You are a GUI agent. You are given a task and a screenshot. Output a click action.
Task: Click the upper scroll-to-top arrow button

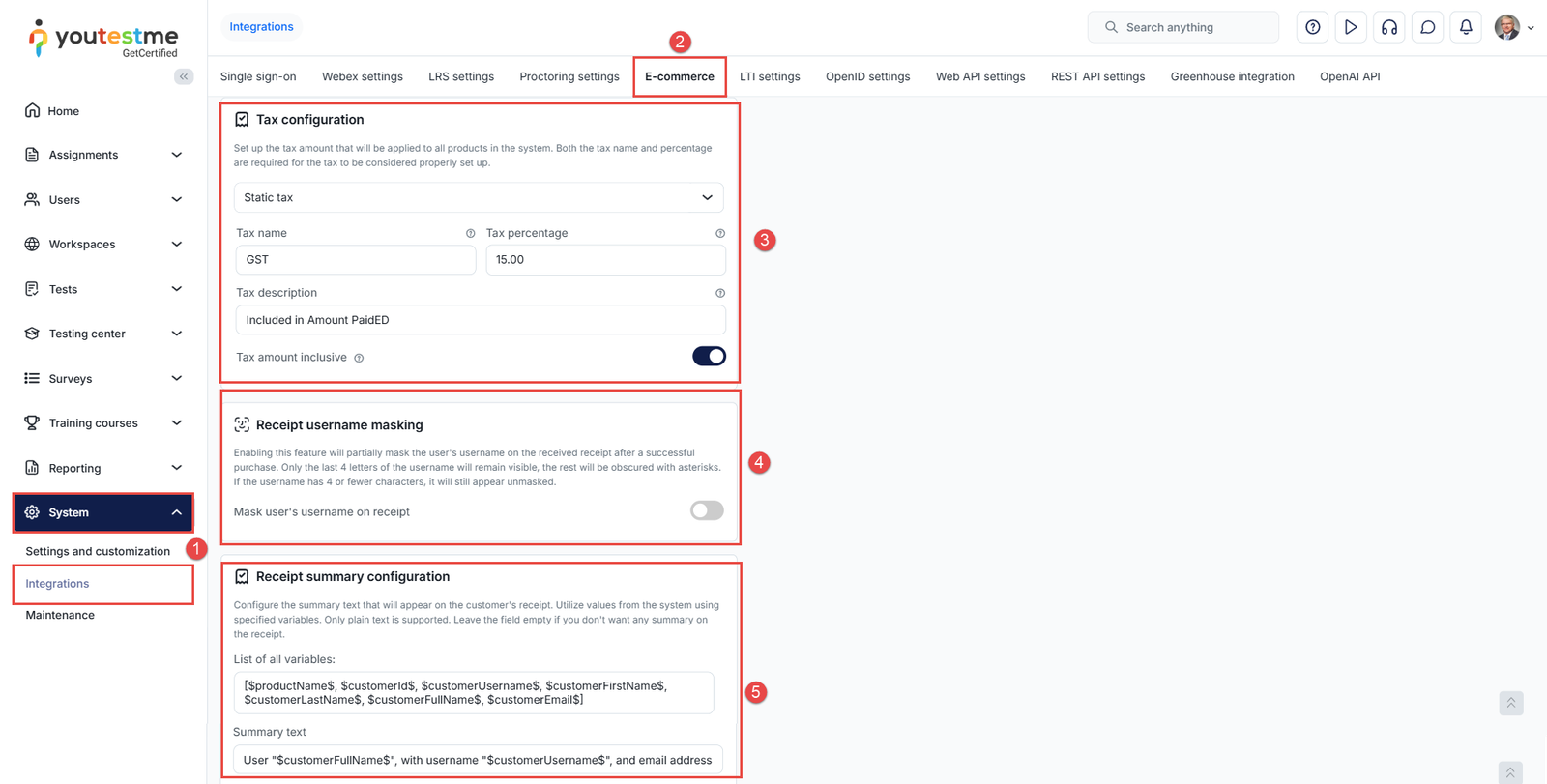coord(1511,703)
